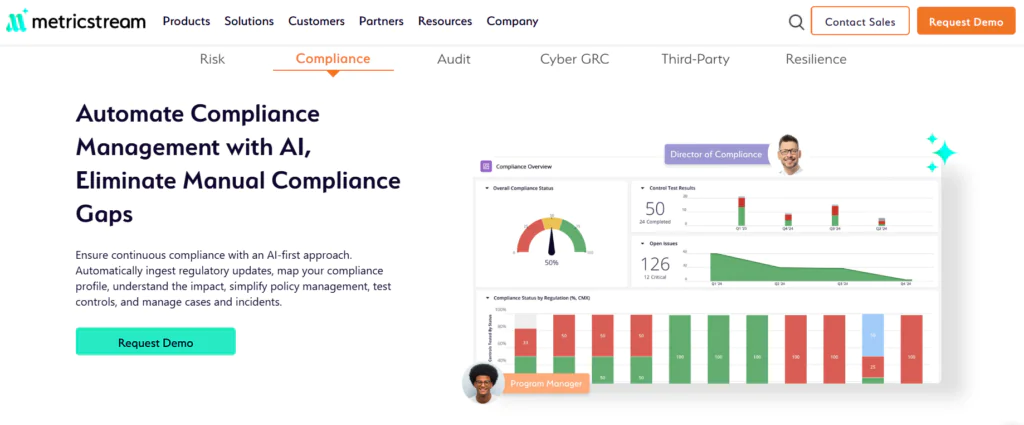Click the 126 open issues count
This screenshot has width=1024, height=425.
(655, 264)
